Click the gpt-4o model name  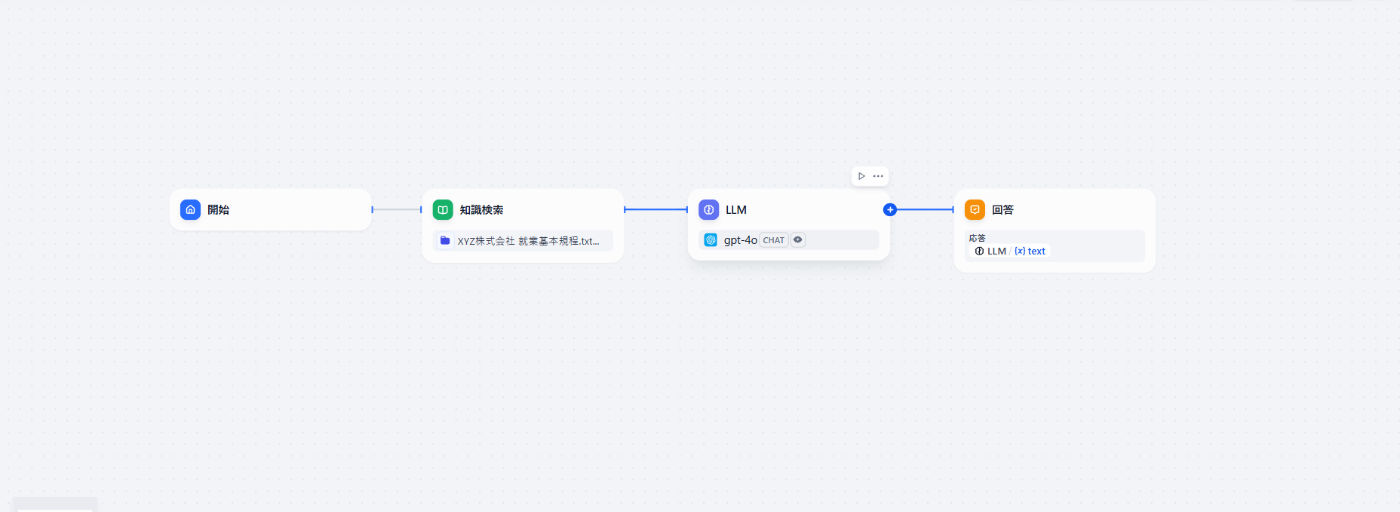[x=740, y=240]
